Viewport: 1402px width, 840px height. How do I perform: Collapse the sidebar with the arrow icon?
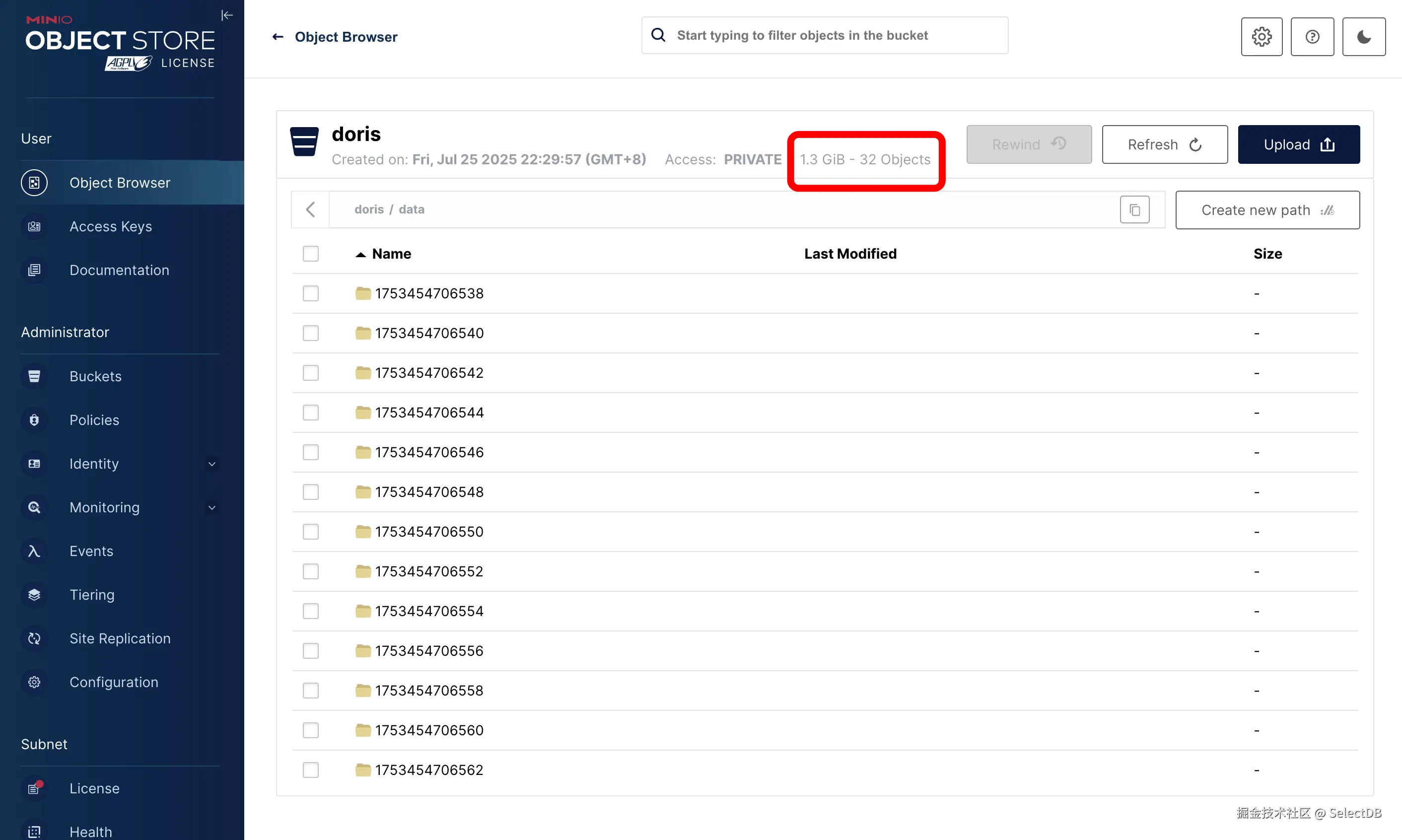pos(226,15)
